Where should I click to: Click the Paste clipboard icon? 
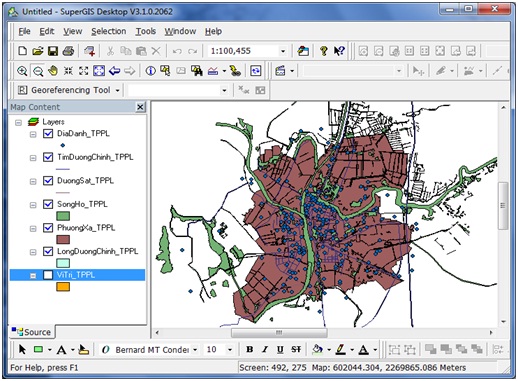pyautogui.click(x=141, y=51)
